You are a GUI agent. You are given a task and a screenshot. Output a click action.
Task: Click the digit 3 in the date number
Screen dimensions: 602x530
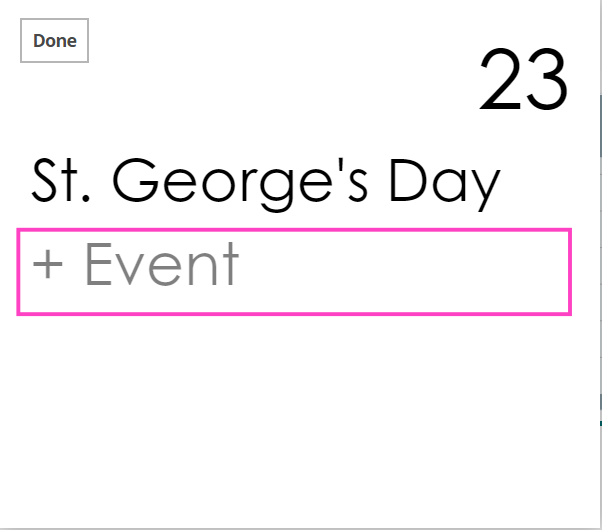[x=547, y=82]
